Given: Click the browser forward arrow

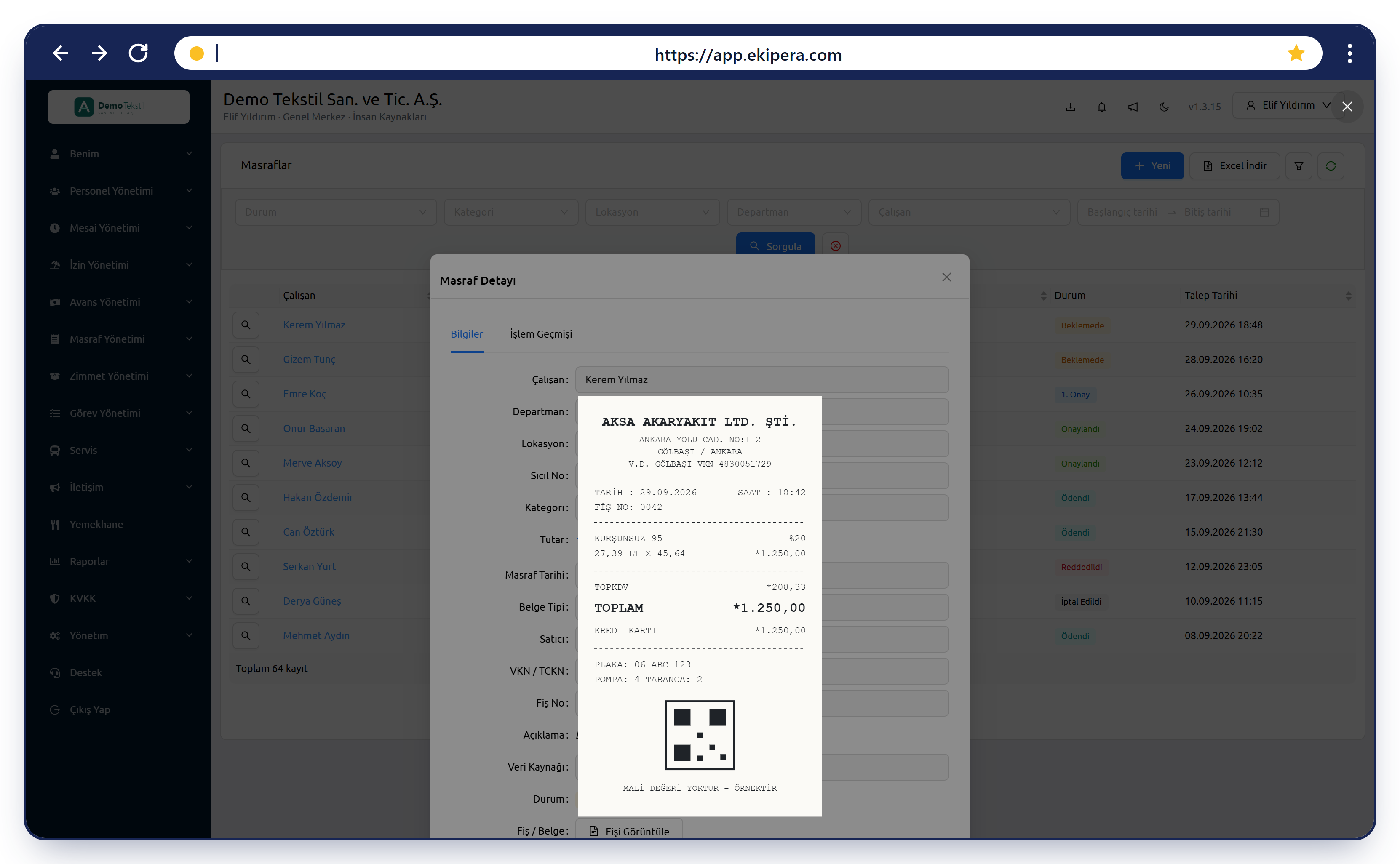Looking at the screenshot, I should (x=99, y=54).
